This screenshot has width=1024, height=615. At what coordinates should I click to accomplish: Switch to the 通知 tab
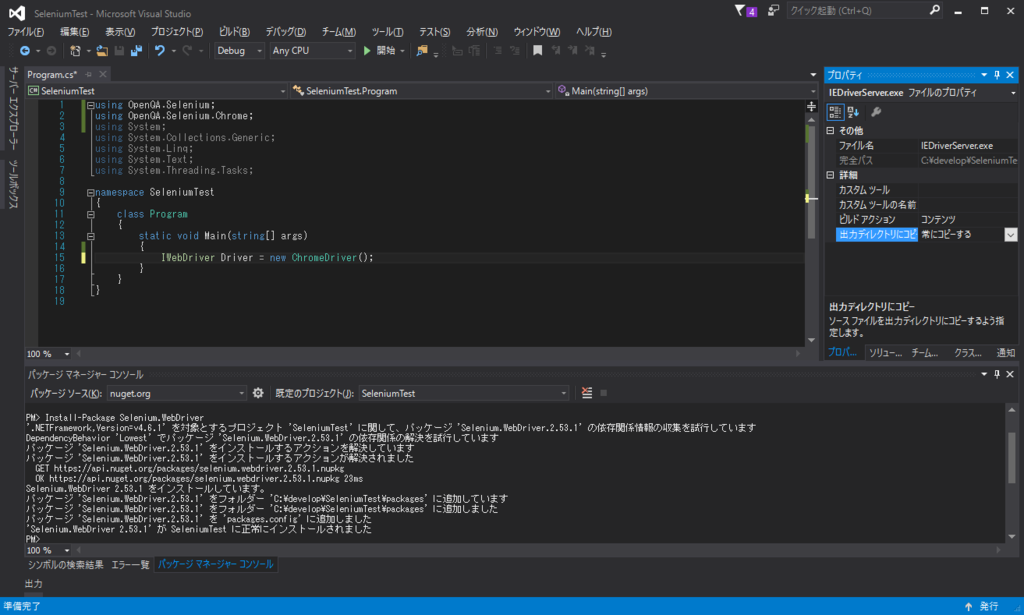pos(1006,353)
